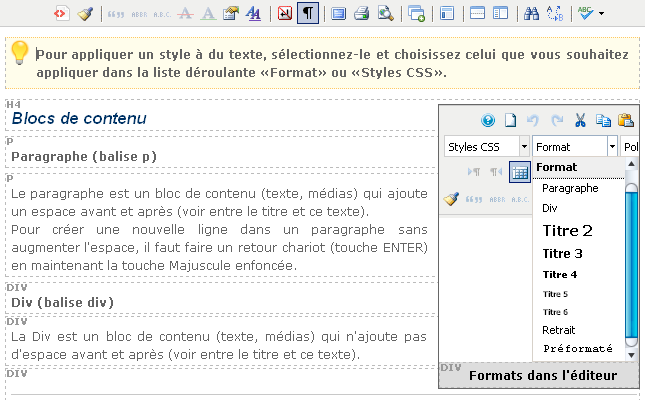This screenshot has width=645, height=400.
Task: Click the blue Format list scrollbar thumb
Action: click(631, 265)
